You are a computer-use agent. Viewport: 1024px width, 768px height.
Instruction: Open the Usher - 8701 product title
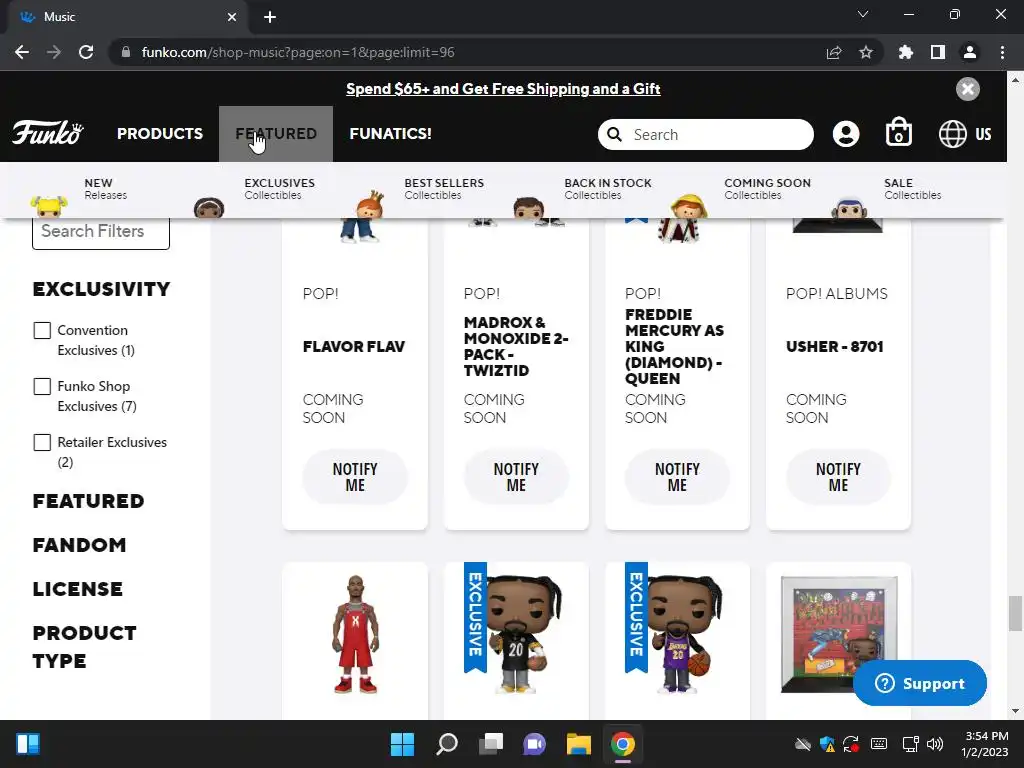(x=835, y=347)
